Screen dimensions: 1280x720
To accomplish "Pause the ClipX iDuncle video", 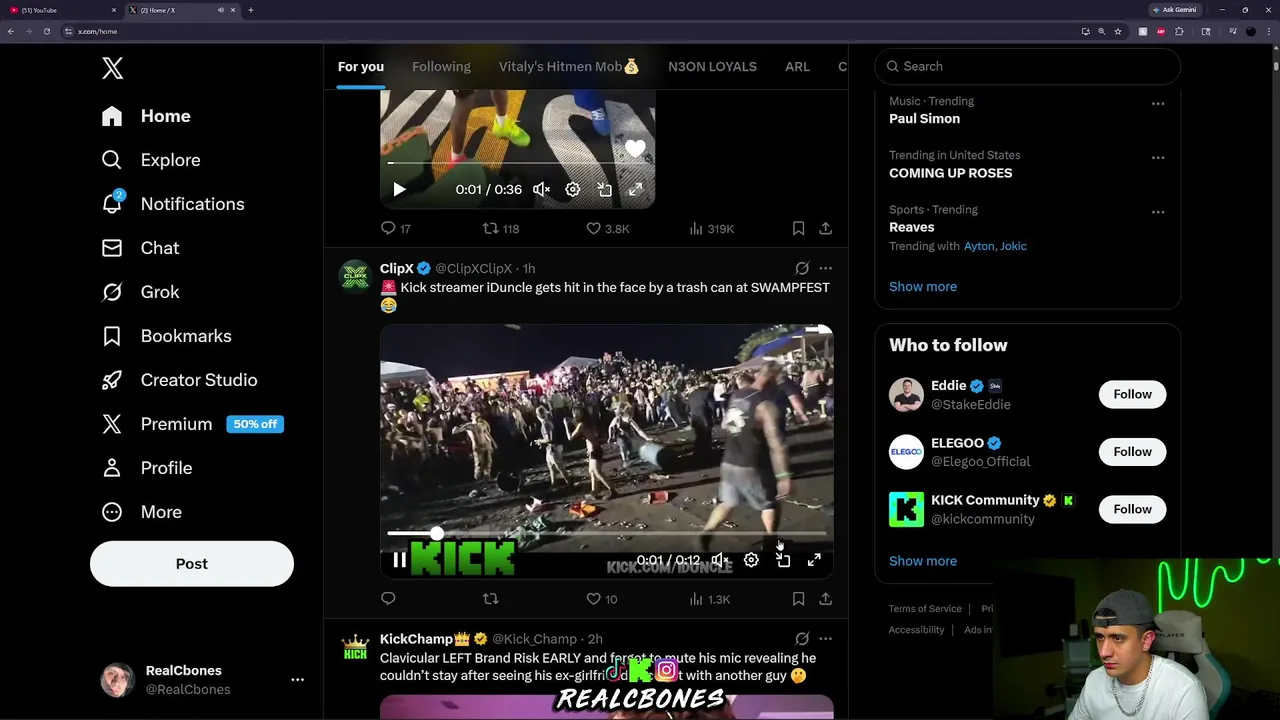I will 399,560.
